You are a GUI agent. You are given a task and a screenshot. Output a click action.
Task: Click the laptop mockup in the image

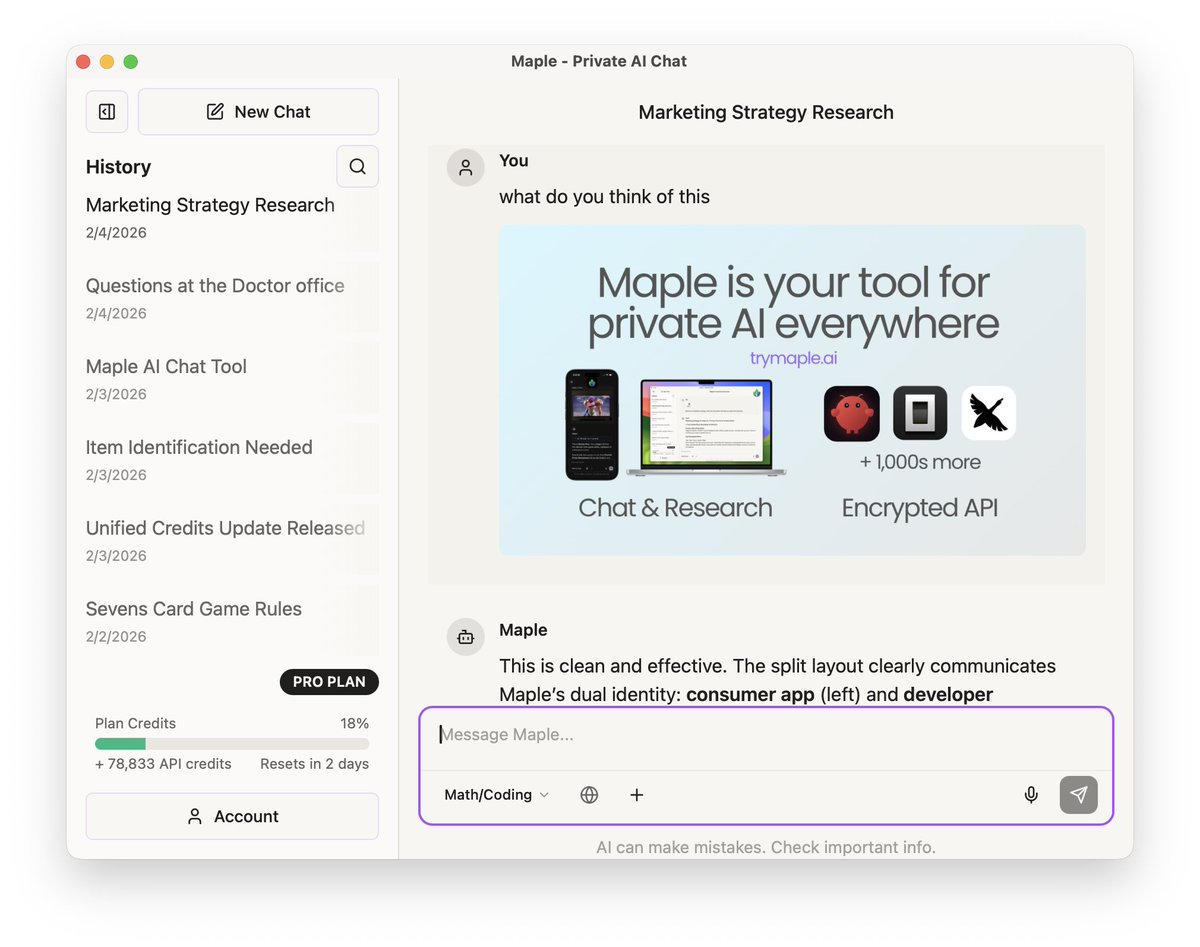706,427
